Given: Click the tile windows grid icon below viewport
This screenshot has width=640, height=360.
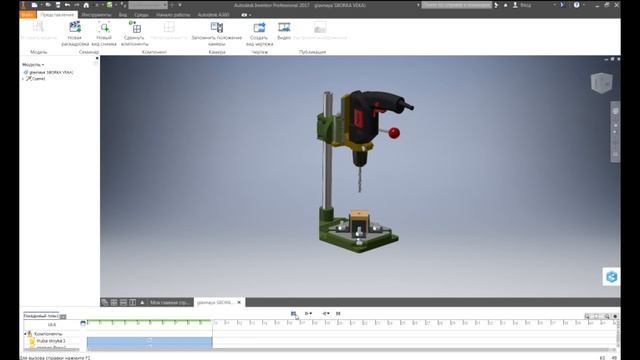Looking at the screenshot, I should pyautogui.click(x=114, y=302).
